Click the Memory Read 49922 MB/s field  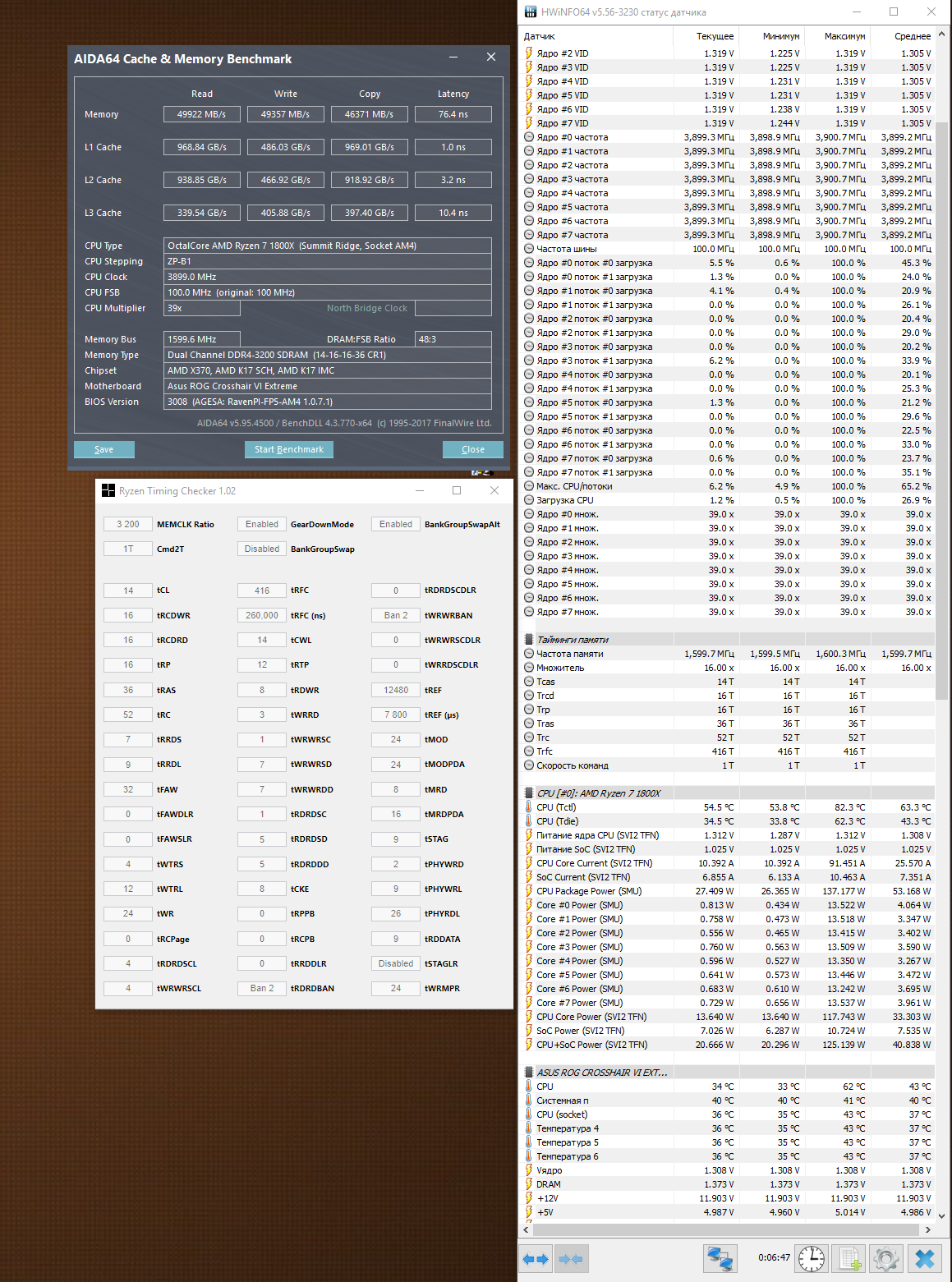202,114
